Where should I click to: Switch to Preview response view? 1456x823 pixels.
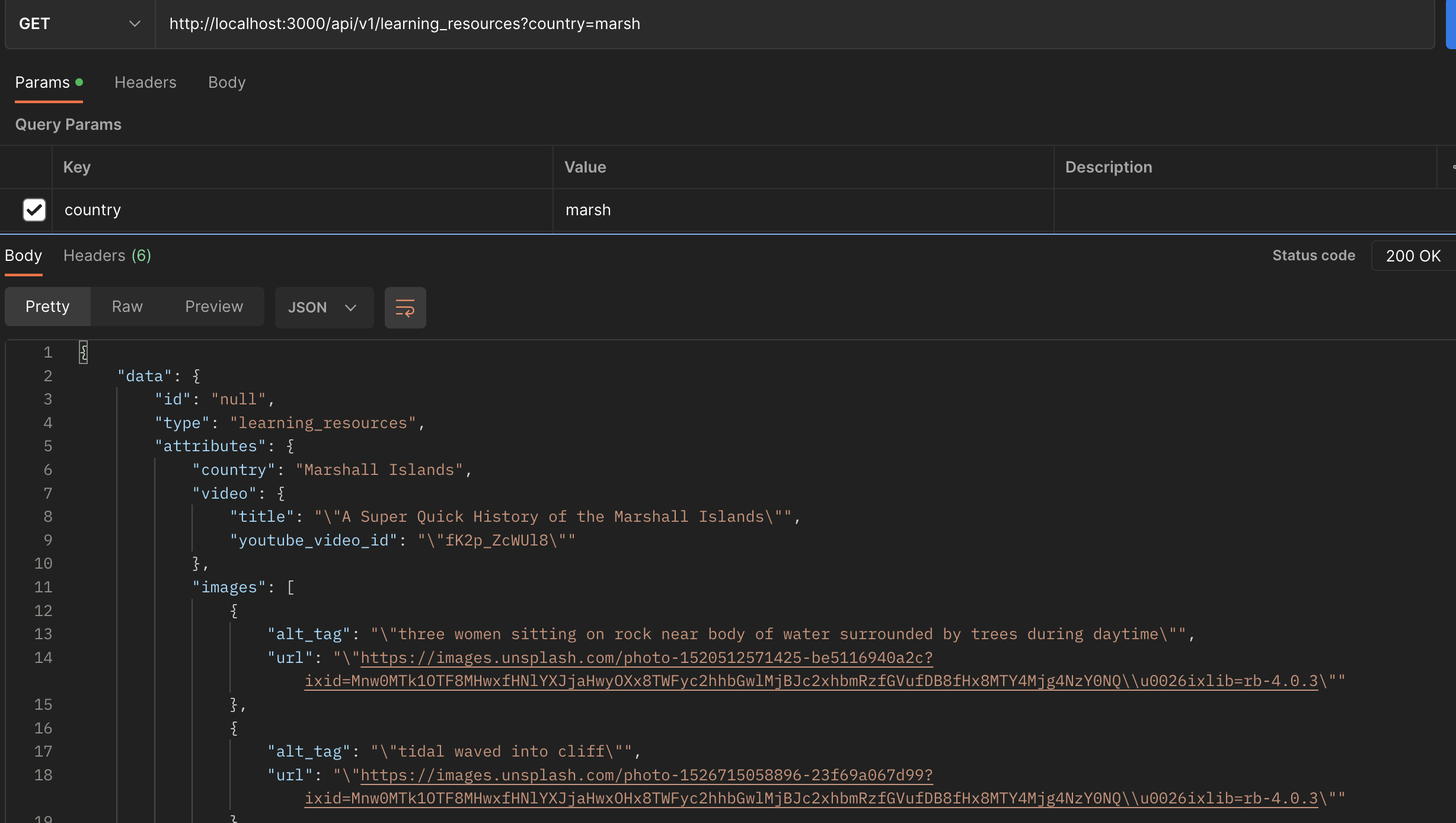[x=214, y=307]
